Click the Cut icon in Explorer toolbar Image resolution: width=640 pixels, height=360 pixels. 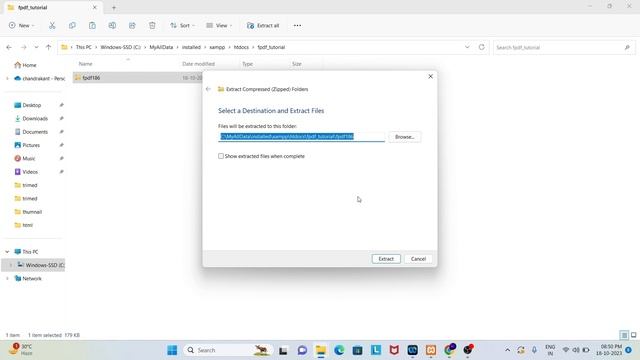click(52, 25)
